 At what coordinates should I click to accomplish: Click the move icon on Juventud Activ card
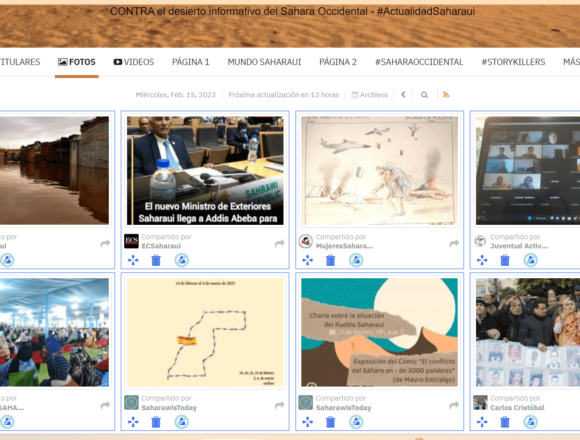pos(482,260)
